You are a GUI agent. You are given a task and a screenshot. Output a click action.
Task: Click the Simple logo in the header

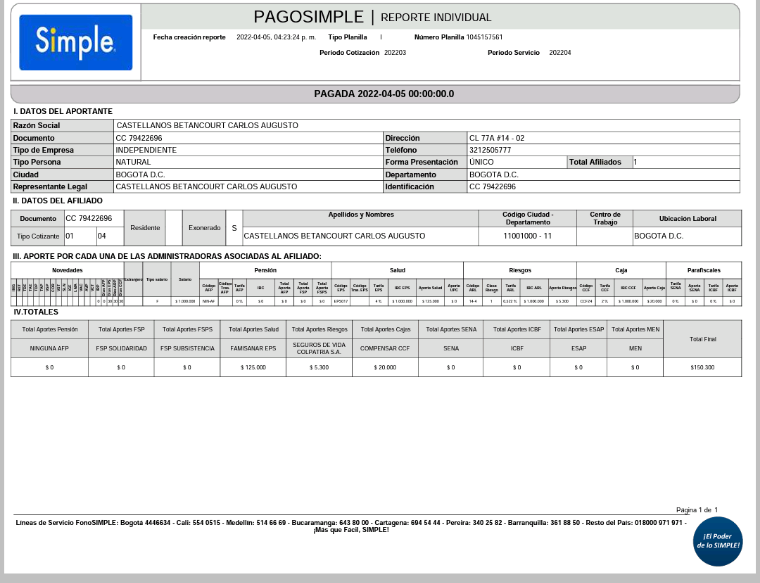pos(75,42)
